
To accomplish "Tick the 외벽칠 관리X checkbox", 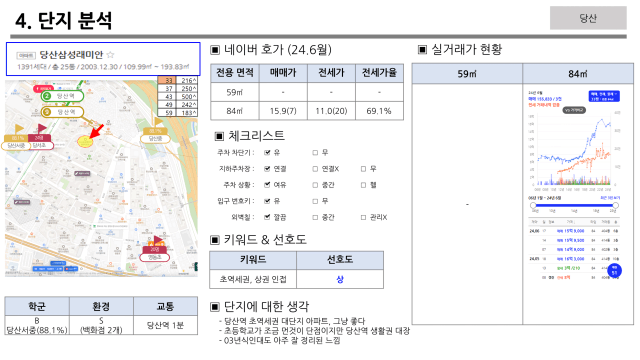I will point(363,218).
